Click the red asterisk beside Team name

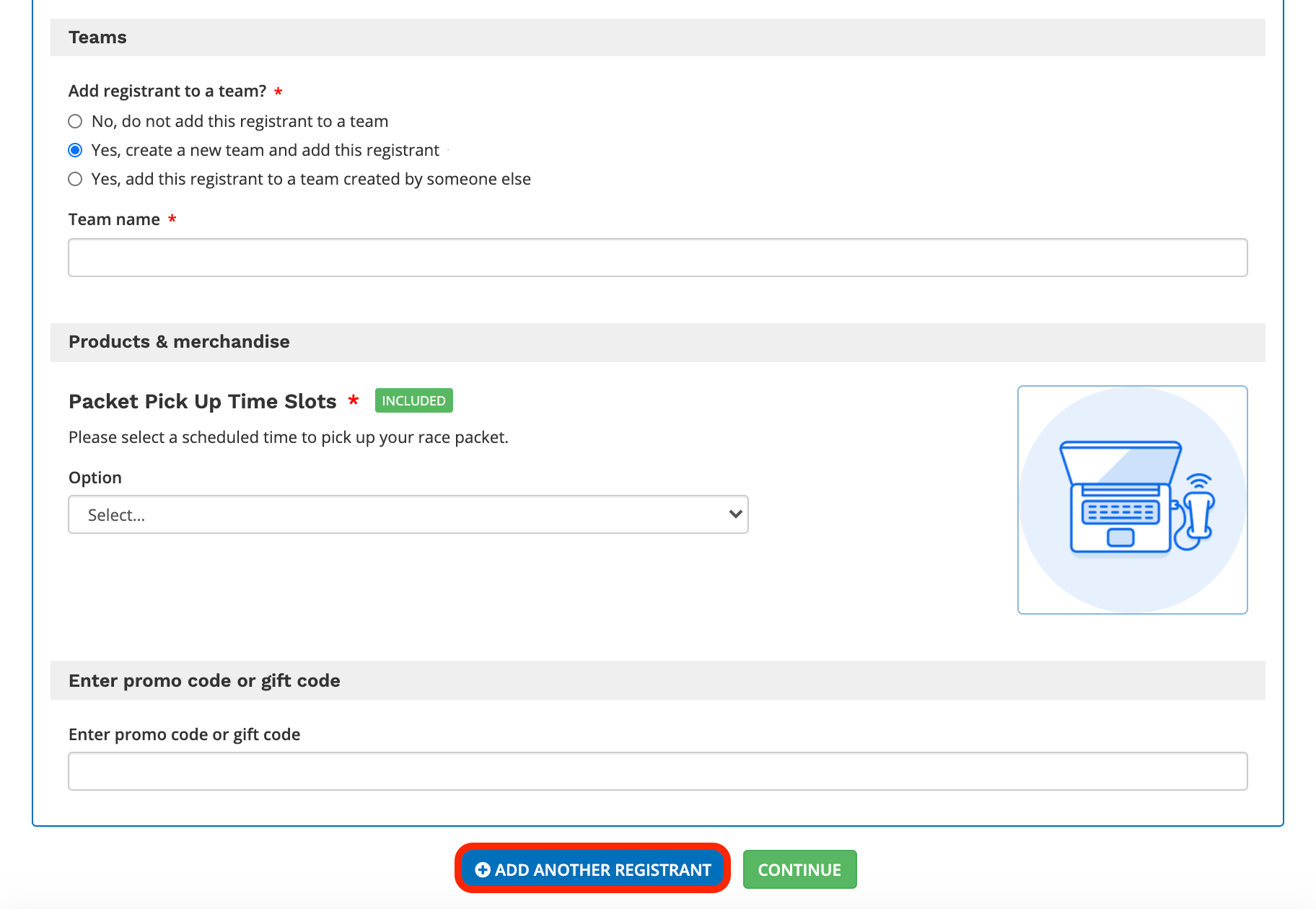click(172, 219)
